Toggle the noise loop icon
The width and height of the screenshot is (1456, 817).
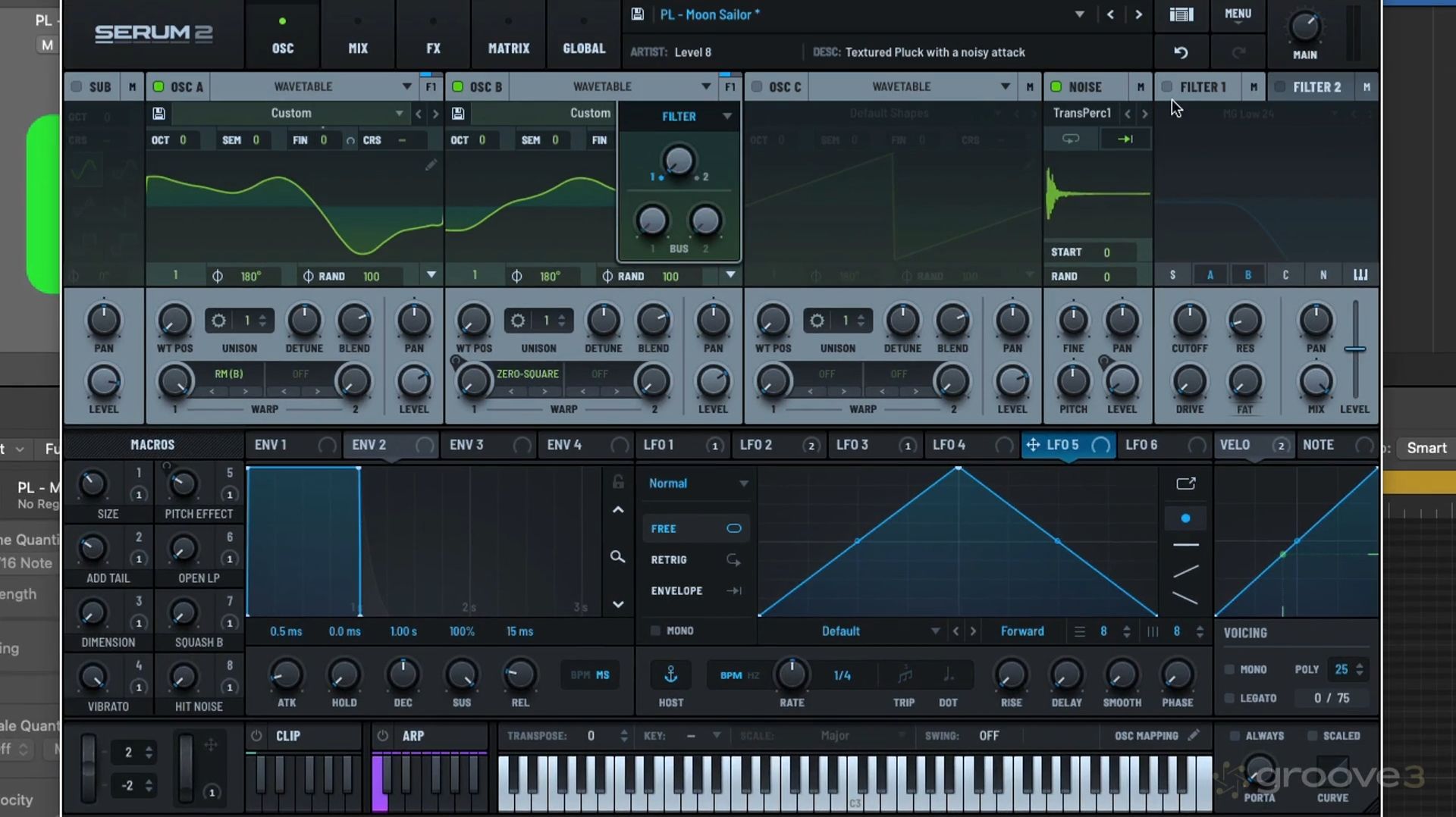1070,139
